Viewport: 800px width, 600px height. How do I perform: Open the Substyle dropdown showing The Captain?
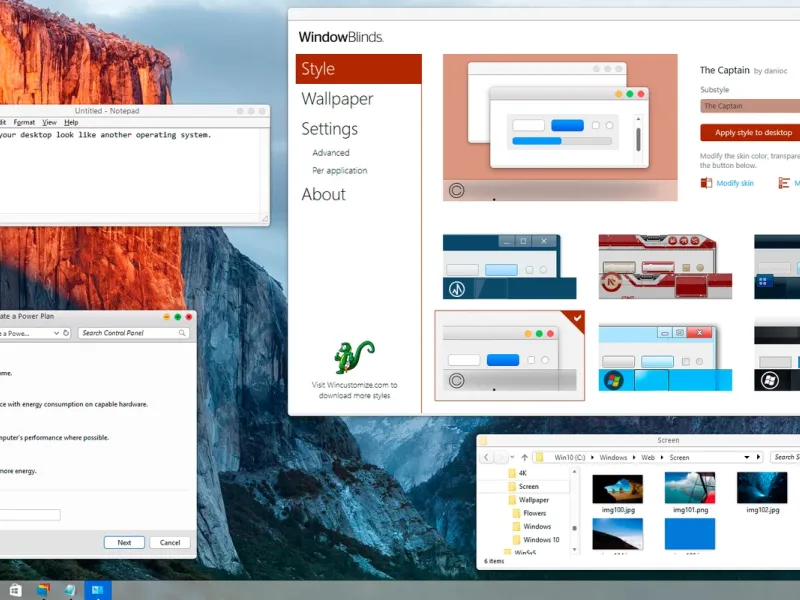pyautogui.click(x=750, y=106)
